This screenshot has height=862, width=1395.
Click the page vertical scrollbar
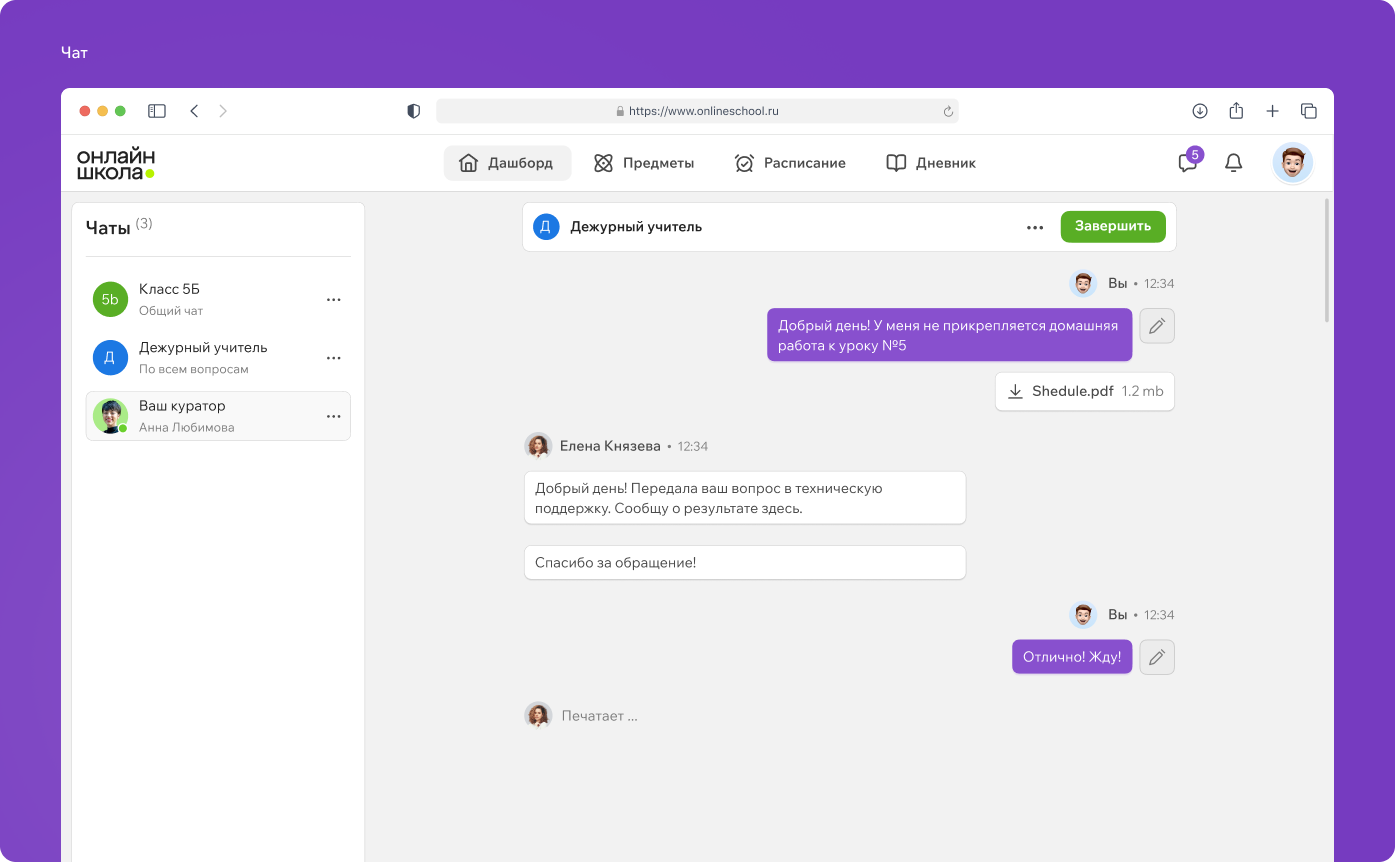(1327, 260)
